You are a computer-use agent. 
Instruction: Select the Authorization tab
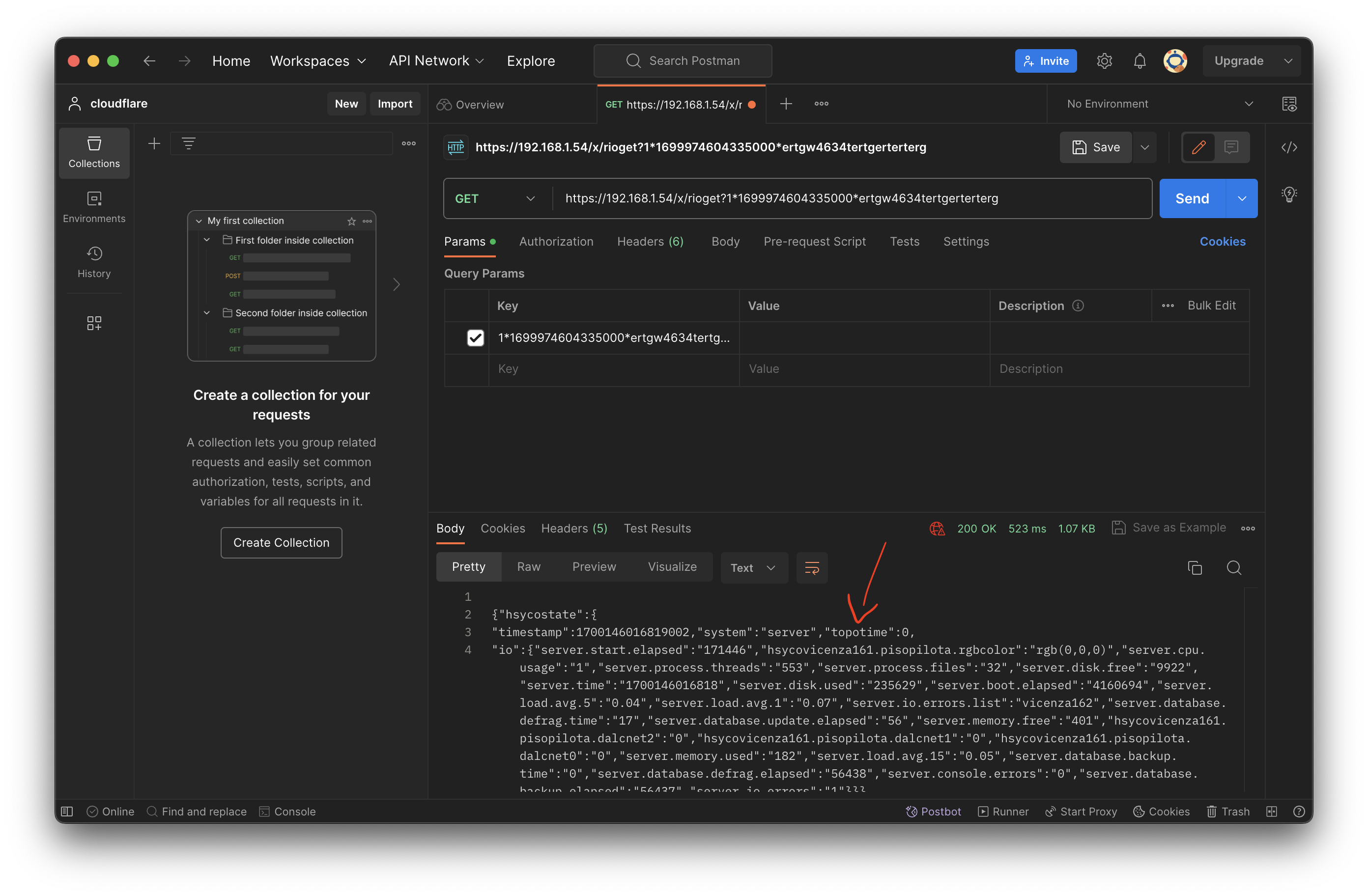pyautogui.click(x=556, y=241)
